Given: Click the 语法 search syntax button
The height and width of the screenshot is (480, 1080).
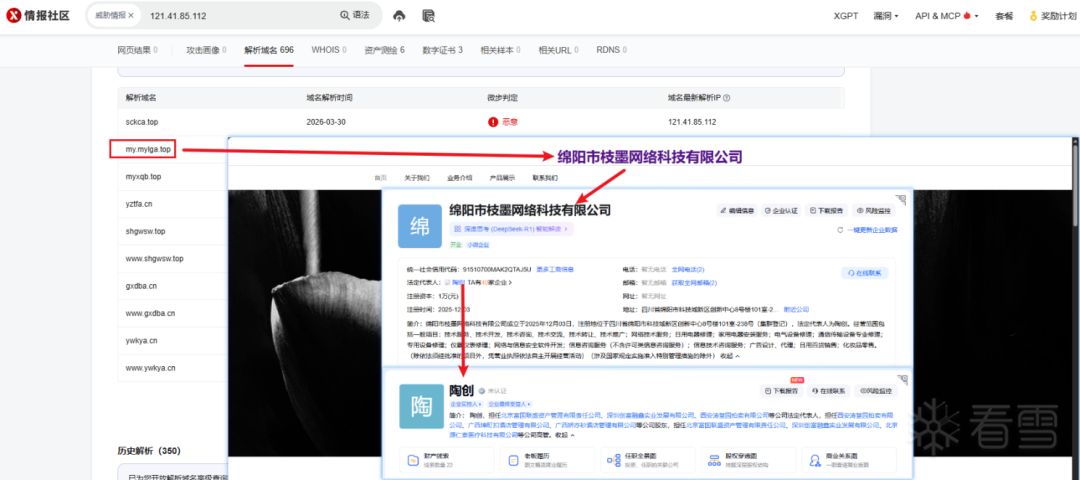Looking at the screenshot, I should click(355, 16).
